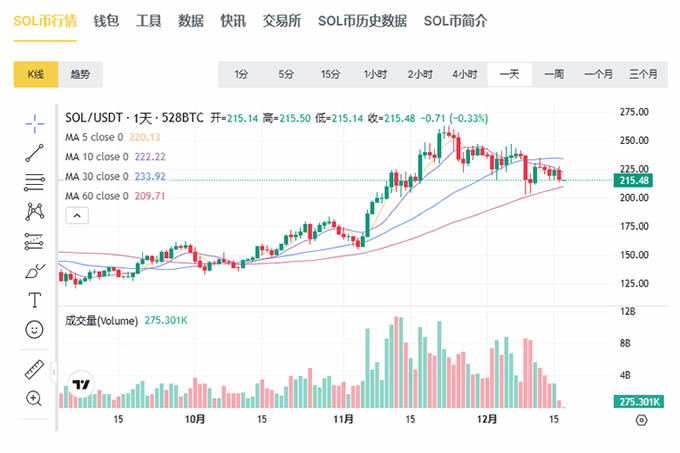This screenshot has height=453, width=680.
Task: Collapse the indicator legend arrow
Action: pyautogui.click(x=74, y=215)
